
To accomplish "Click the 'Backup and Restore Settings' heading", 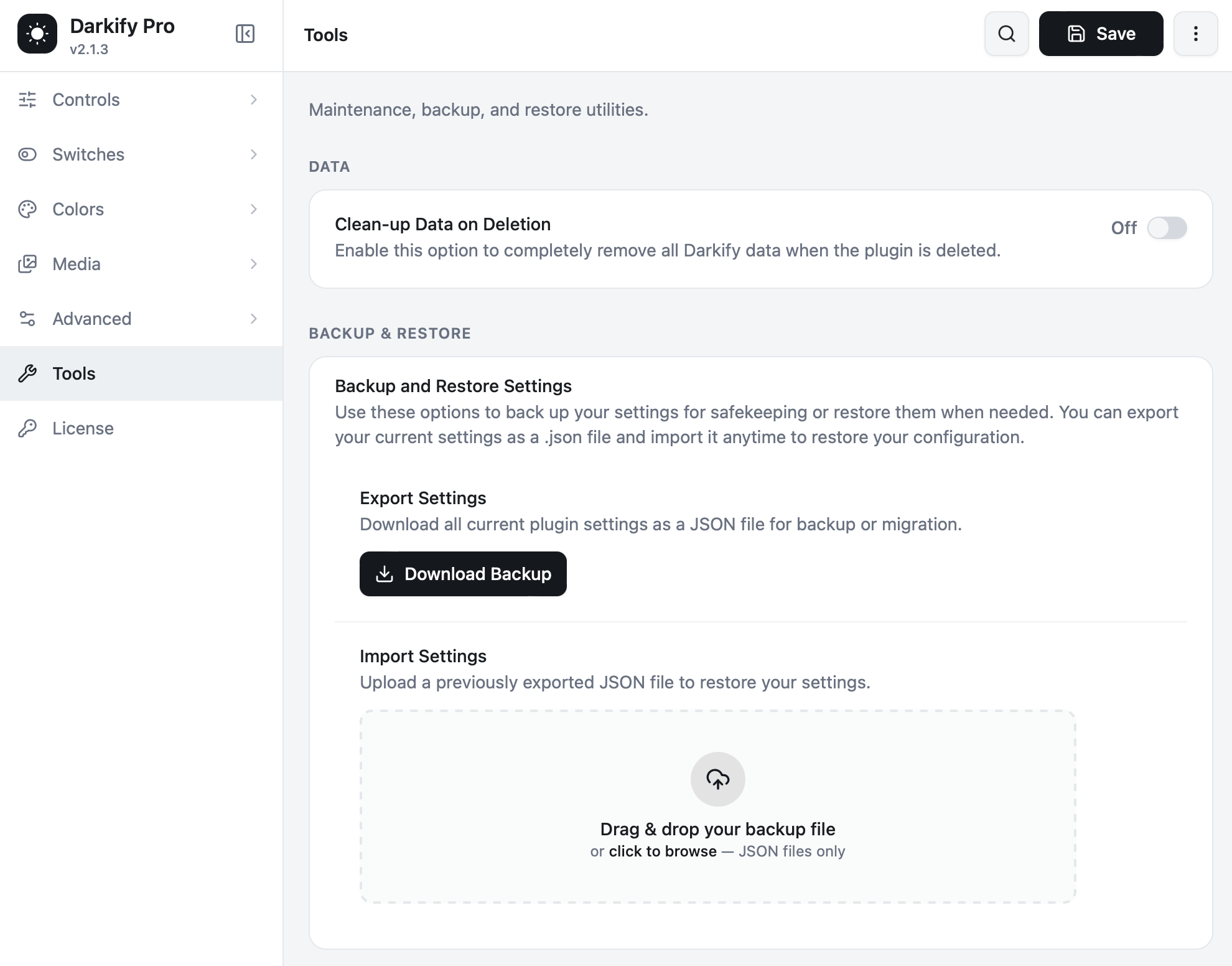I will 453,386.
